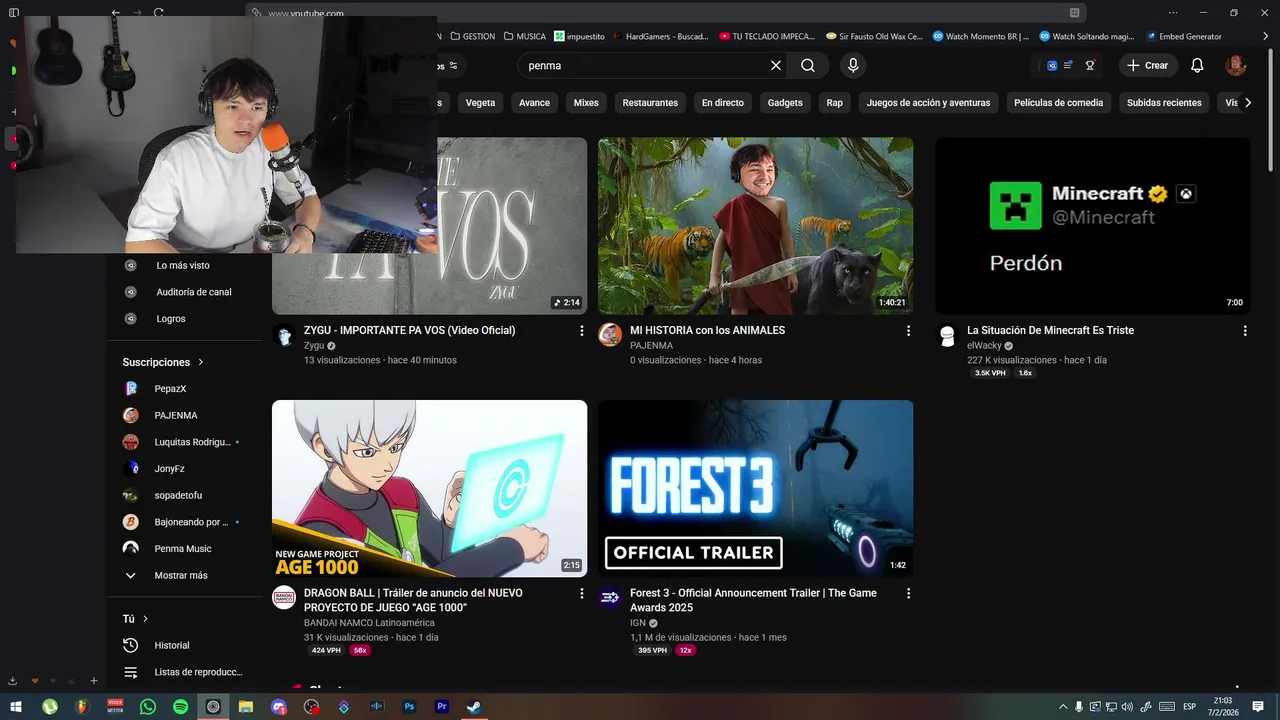The height and width of the screenshot is (720, 1280).
Task: Open the account avatar menu
Action: (1236, 65)
